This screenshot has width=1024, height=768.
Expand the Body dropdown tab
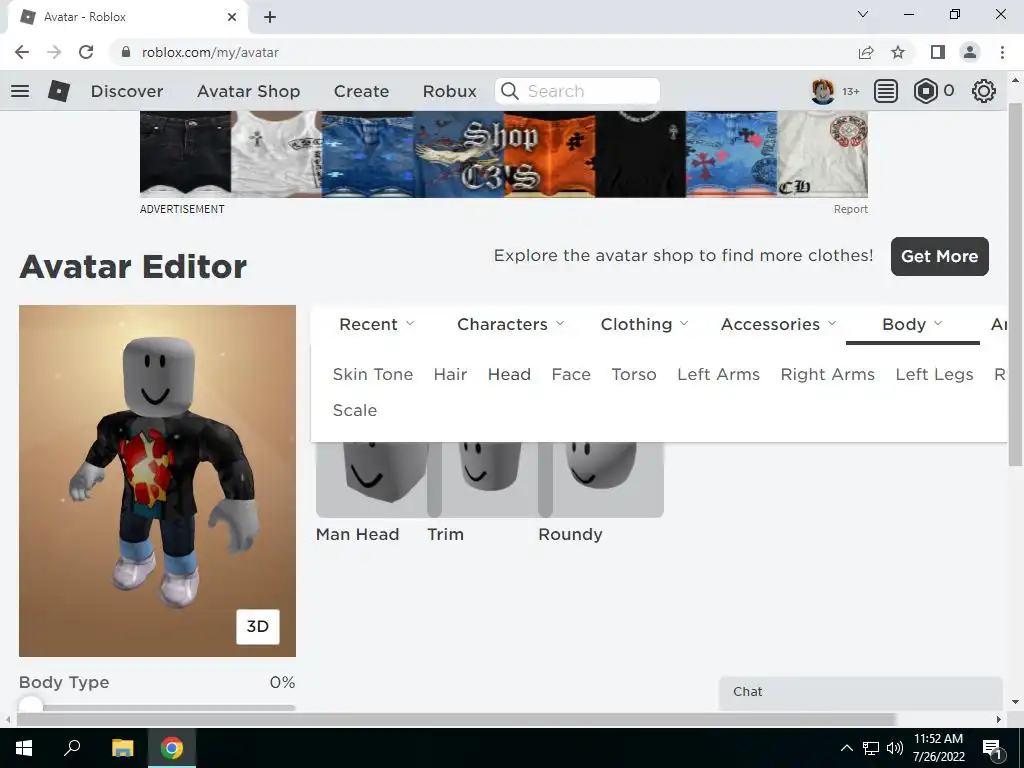pyautogui.click(x=912, y=325)
